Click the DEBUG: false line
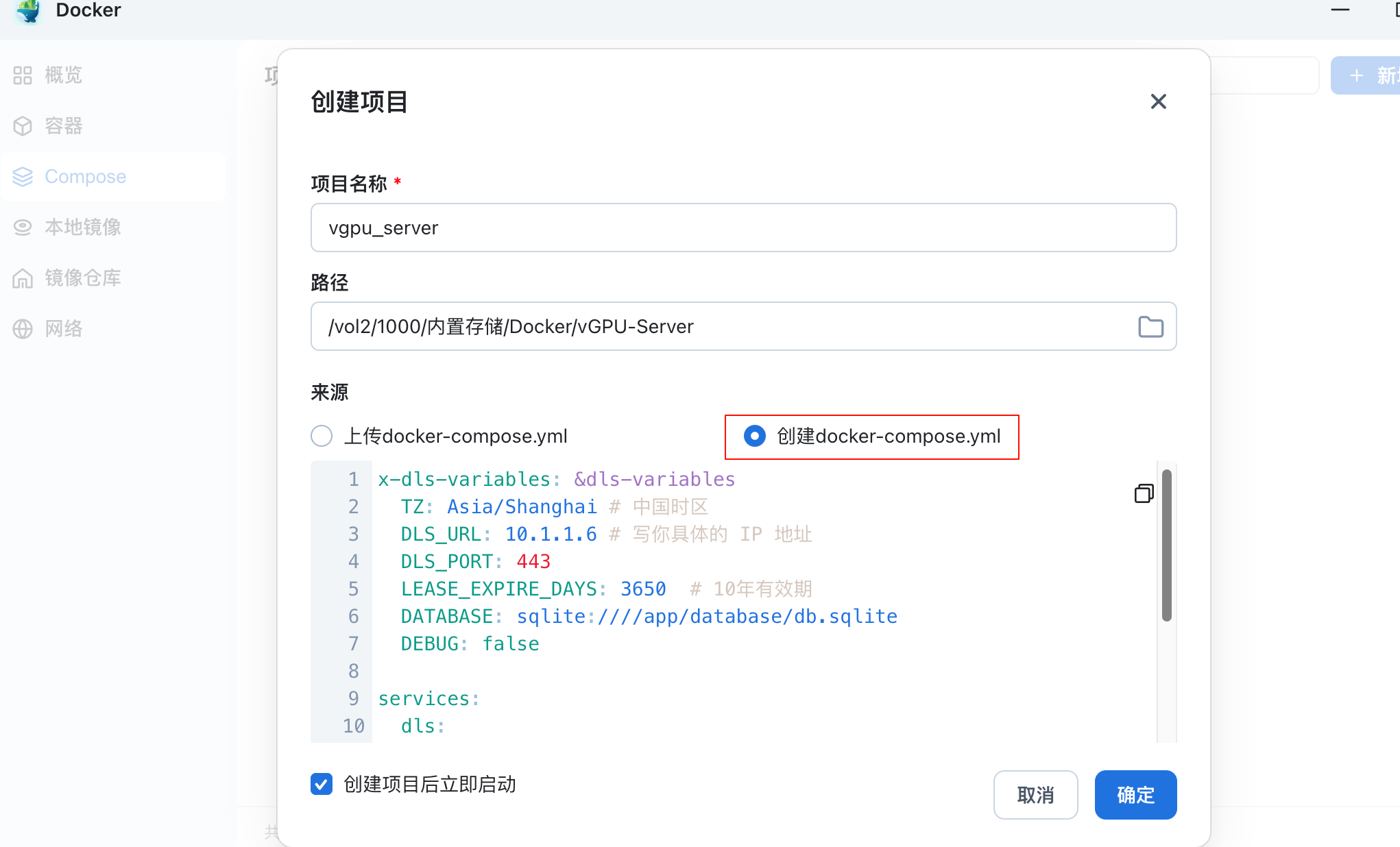The width and height of the screenshot is (1400, 847). [x=470, y=643]
